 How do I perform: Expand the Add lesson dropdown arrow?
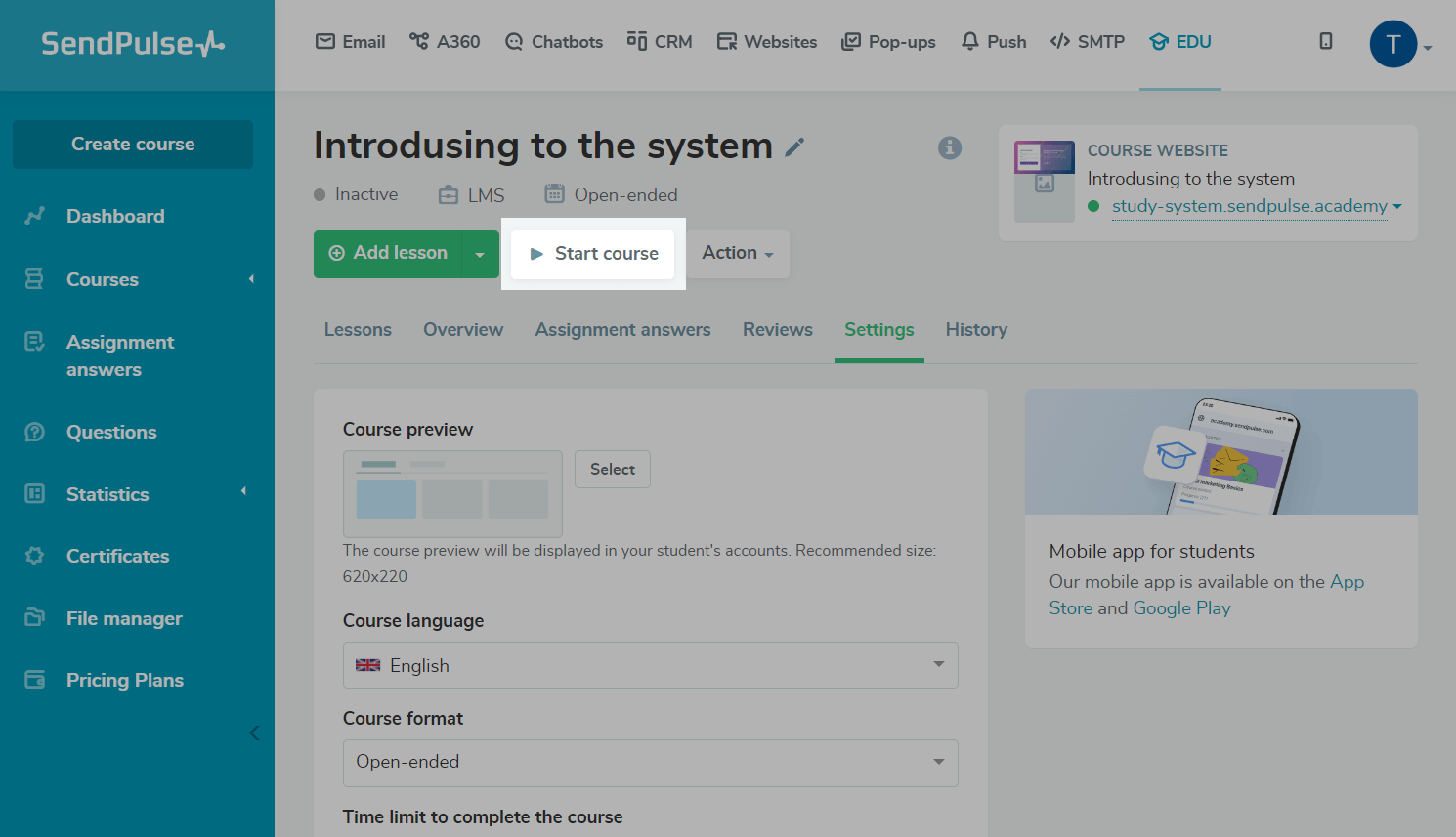tap(480, 254)
